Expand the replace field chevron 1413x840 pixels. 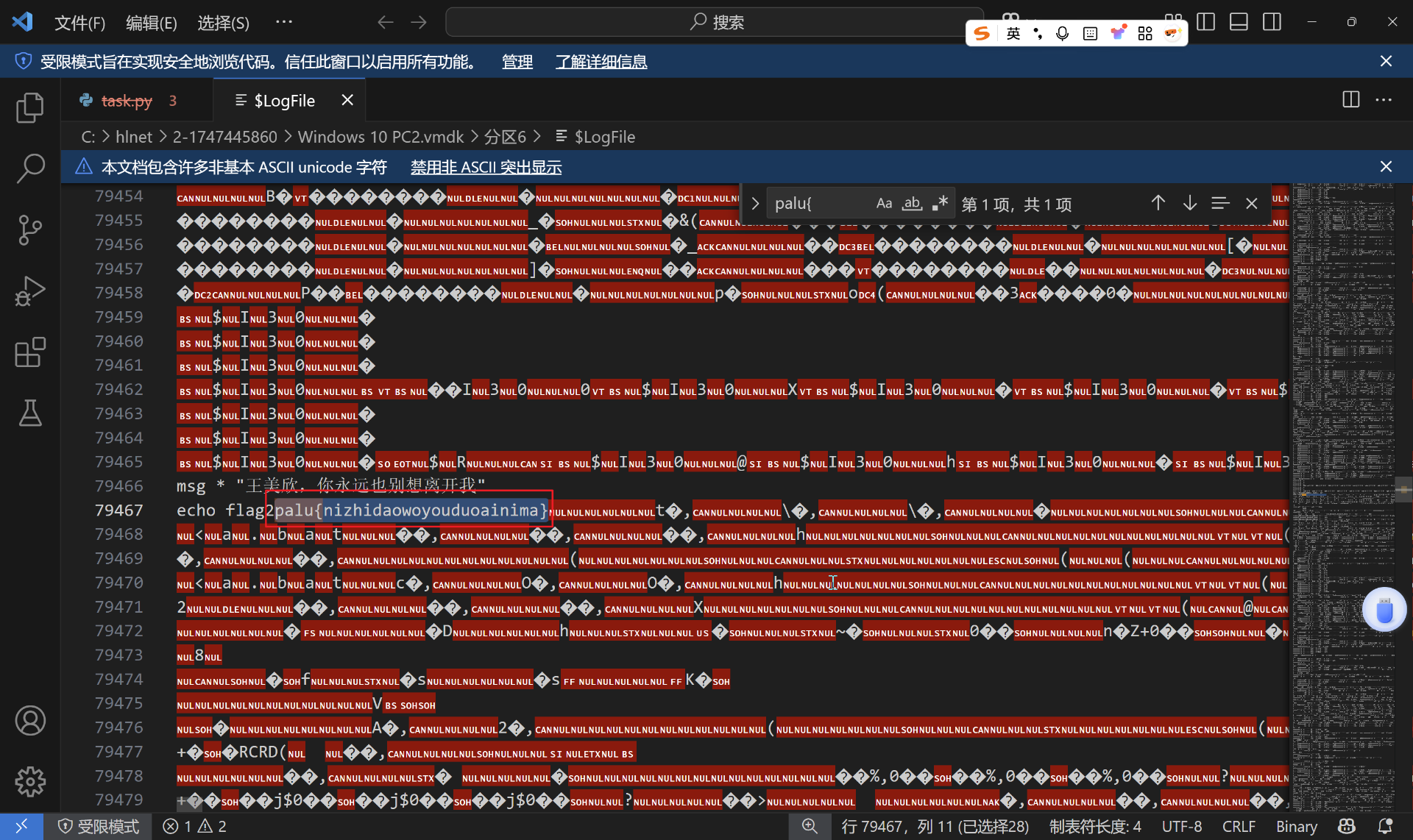click(x=755, y=204)
